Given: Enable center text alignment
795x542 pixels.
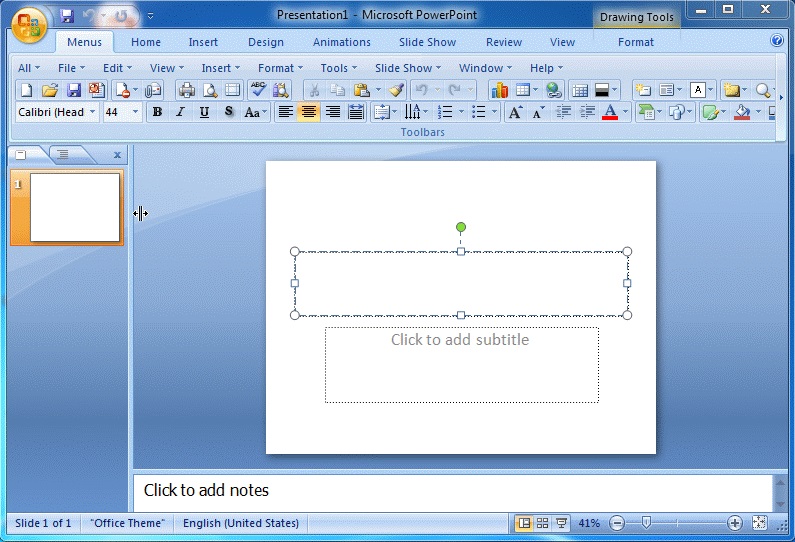Looking at the screenshot, I should pos(309,112).
